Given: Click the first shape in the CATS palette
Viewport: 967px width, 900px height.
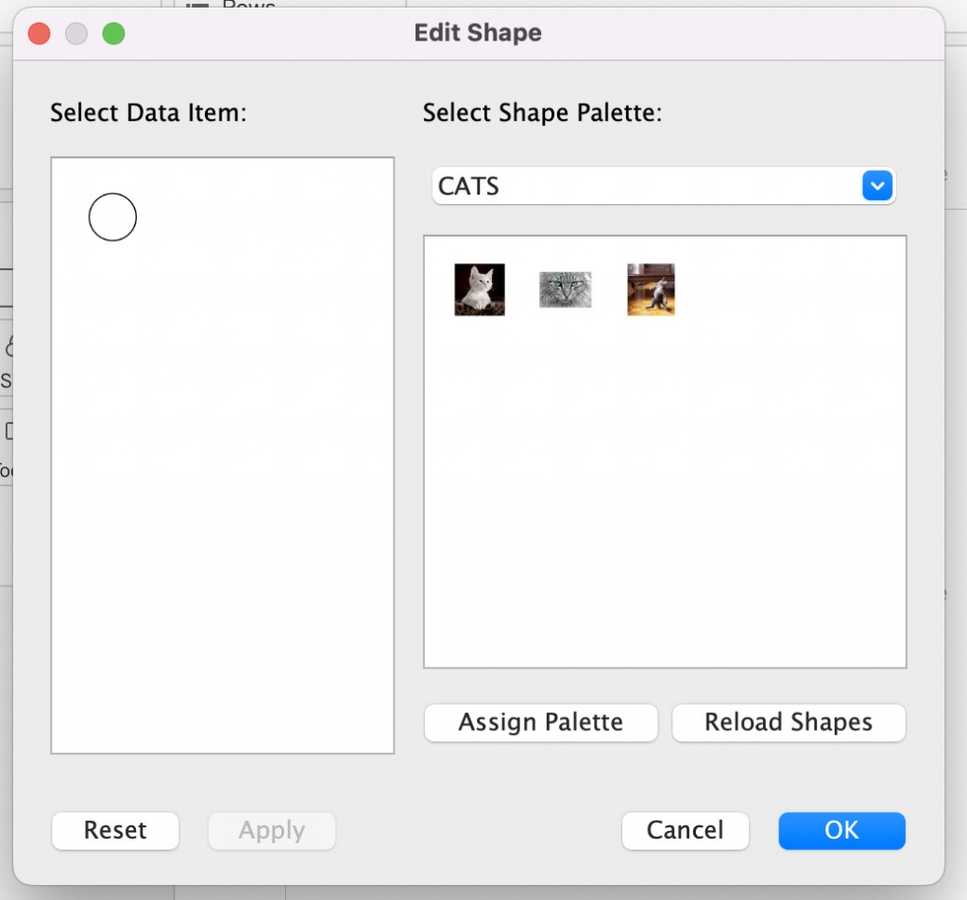Looking at the screenshot, I should click(x=478, y=289).
